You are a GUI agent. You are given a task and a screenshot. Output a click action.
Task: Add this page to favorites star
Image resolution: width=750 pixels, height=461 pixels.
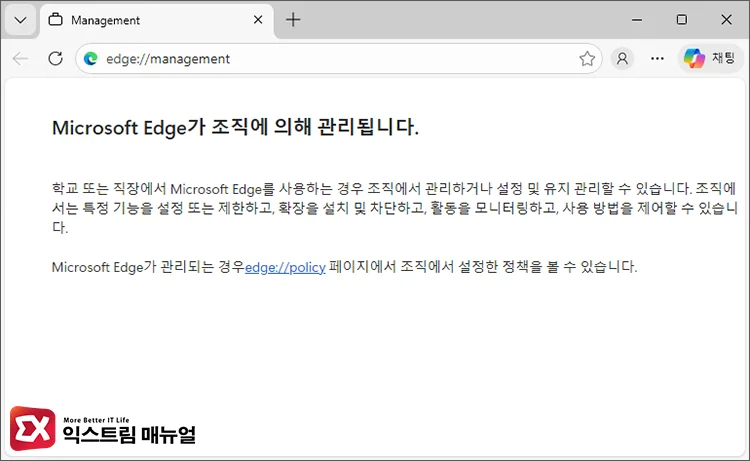[x=587, y=59]
